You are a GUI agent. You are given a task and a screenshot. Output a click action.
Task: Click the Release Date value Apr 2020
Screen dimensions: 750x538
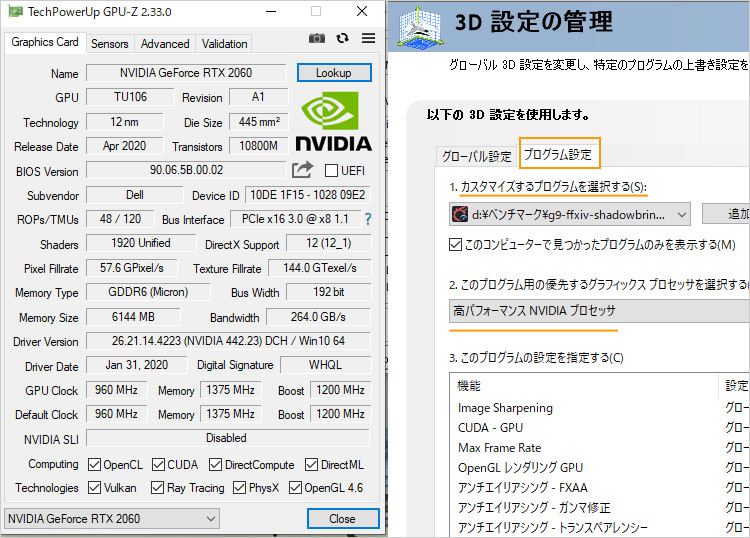pyautogui.click(x=124, y=146)
